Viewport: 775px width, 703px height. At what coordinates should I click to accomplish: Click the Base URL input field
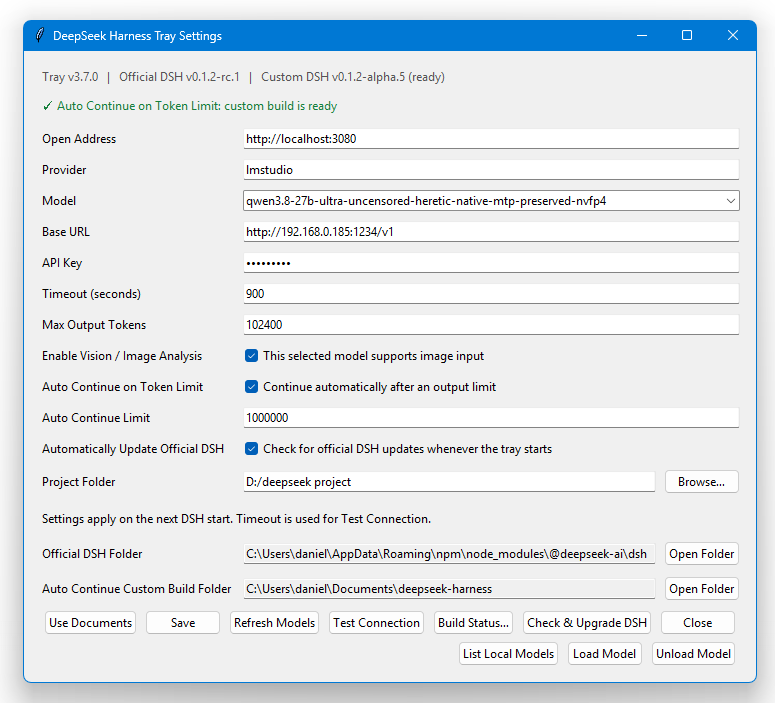pyautogui.click(x=491, y=232)
